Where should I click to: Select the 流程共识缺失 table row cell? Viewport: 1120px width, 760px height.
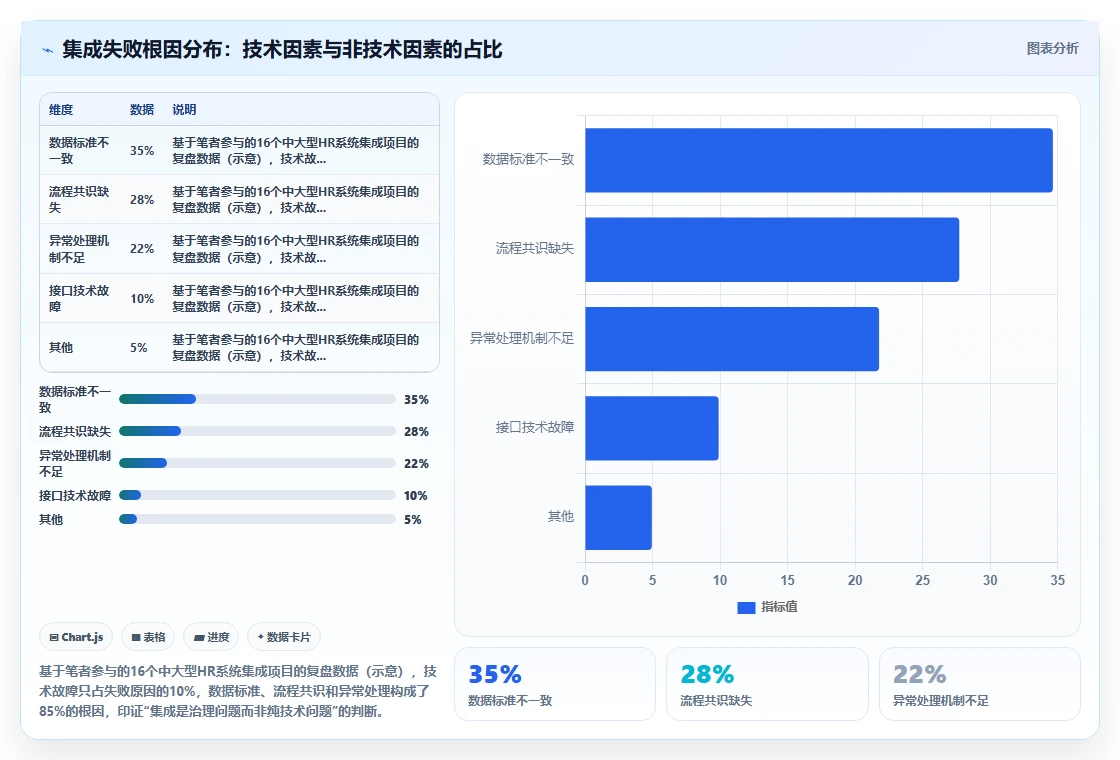pyautogui.click(x=79, y=200)
